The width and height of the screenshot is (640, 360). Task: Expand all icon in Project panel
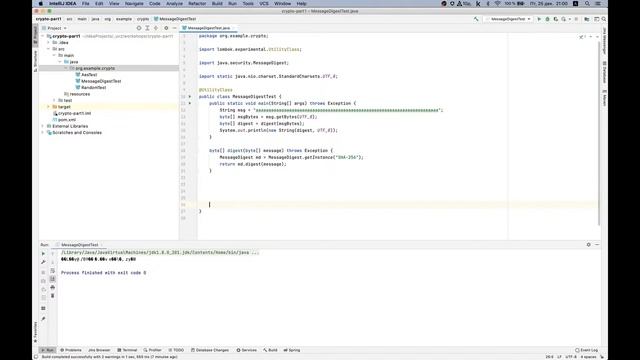(147, 28)
